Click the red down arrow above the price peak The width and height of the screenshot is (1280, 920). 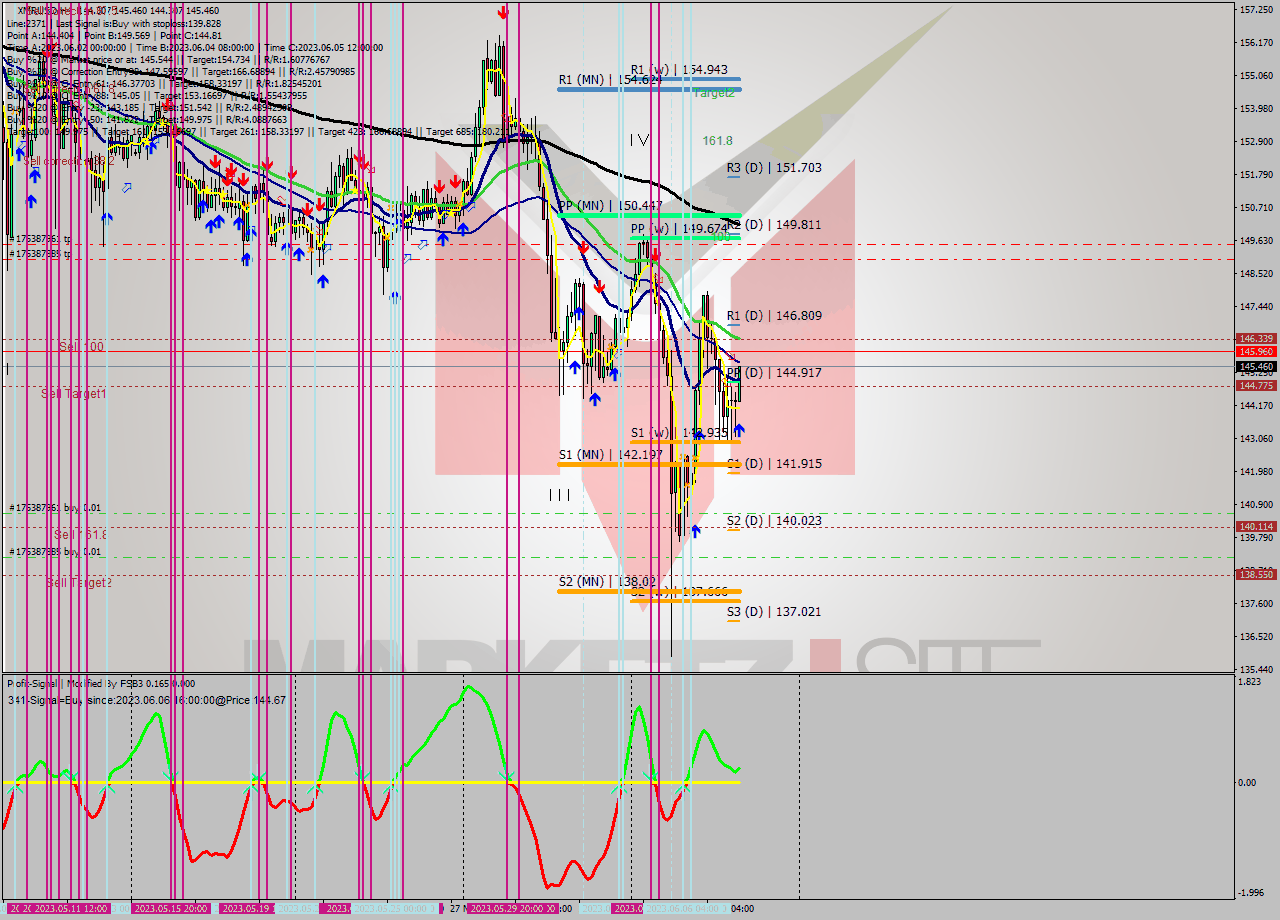(x=503, y=12)
